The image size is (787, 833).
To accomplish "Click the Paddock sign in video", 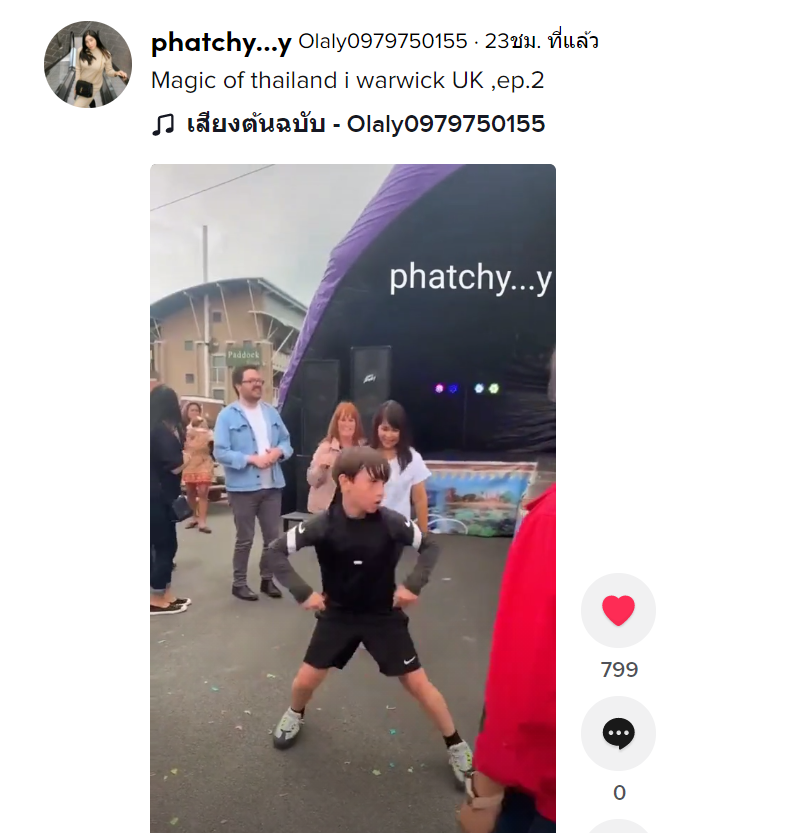I will click(243, 355).
